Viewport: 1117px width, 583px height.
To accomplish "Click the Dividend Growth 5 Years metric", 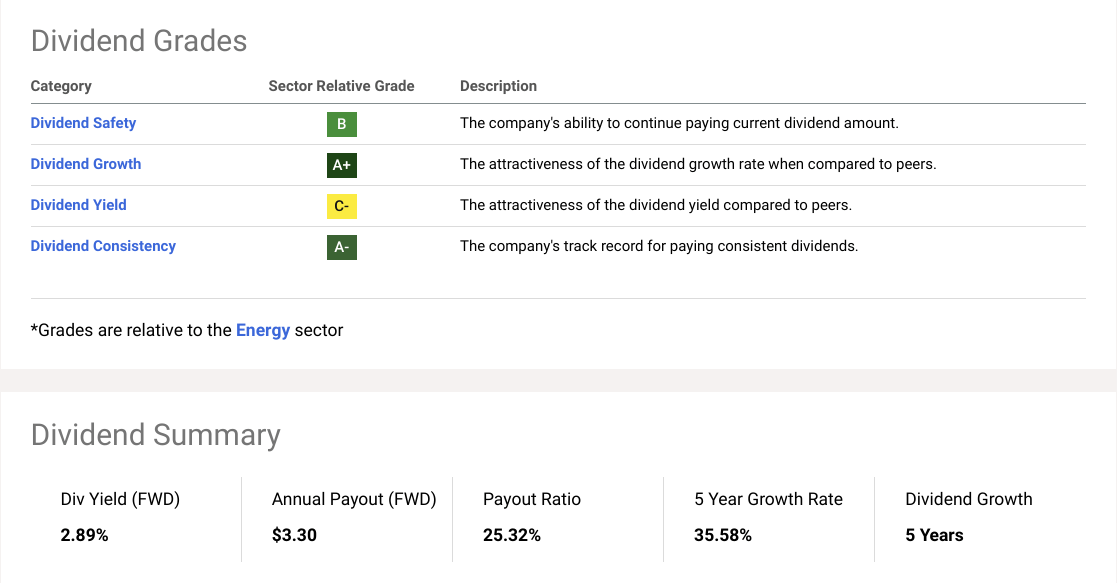I will 968,499.
